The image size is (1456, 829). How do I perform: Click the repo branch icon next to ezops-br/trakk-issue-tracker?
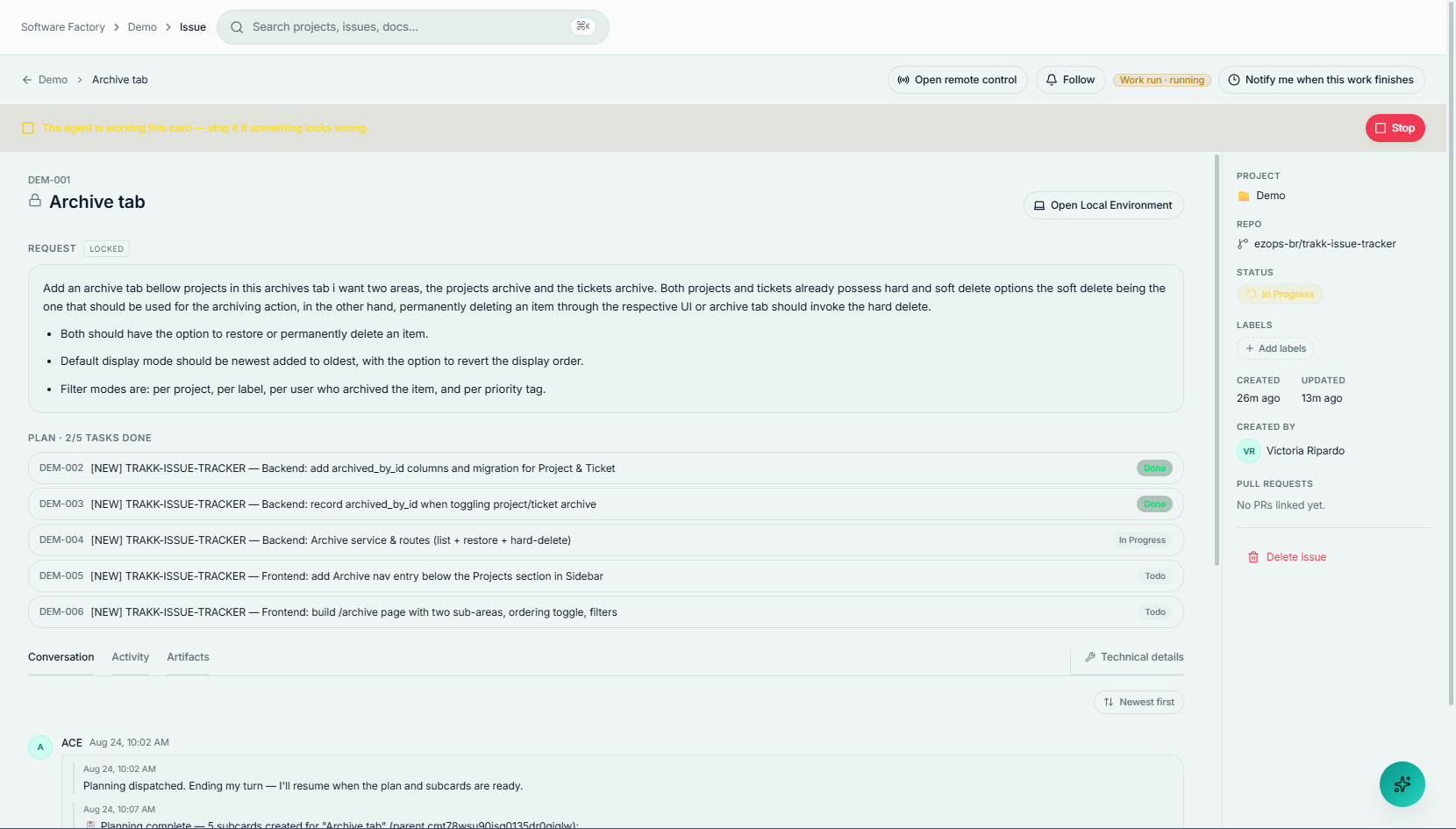tap(1243, 244)
